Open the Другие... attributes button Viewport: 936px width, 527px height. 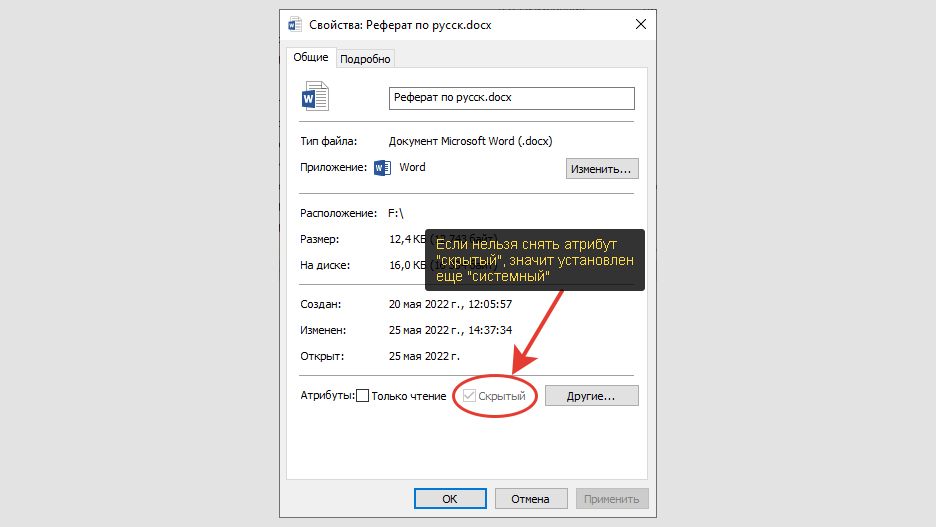tap(592, 396)
